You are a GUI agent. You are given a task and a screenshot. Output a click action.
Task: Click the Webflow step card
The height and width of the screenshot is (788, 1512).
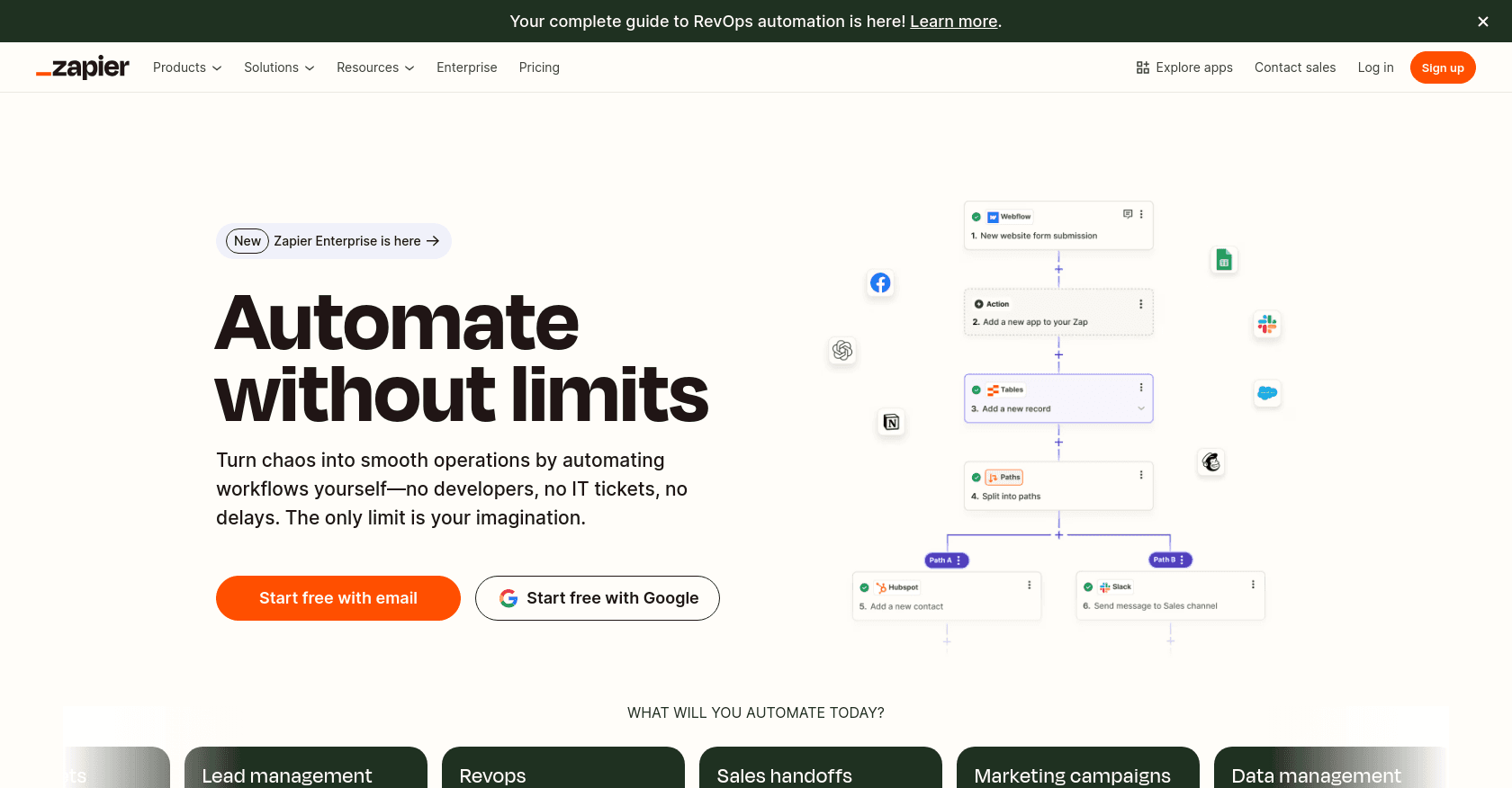pos(1058,226)
